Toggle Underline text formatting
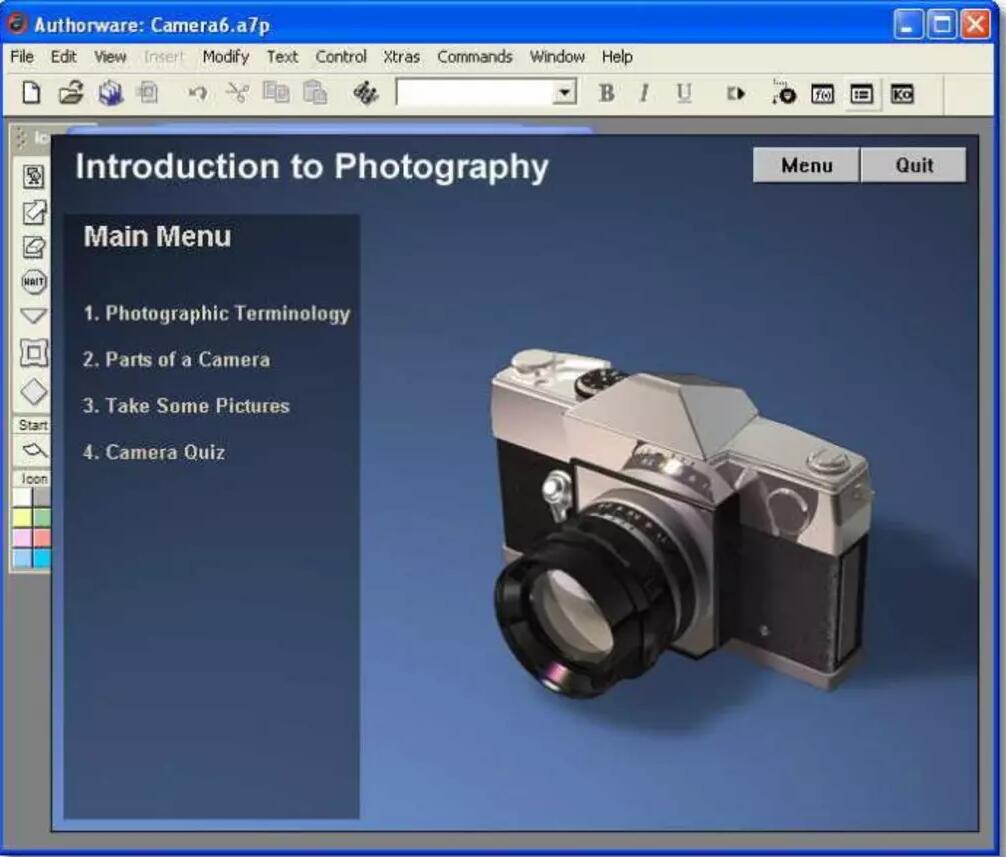 coord(684,94)
